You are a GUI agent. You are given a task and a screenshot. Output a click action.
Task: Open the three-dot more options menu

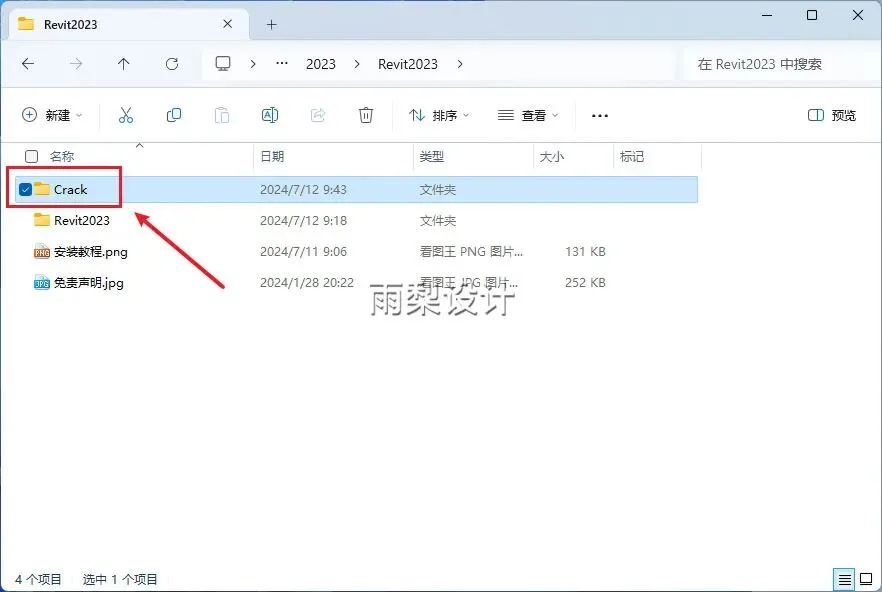pyautogui.click(x=600, y=116)
